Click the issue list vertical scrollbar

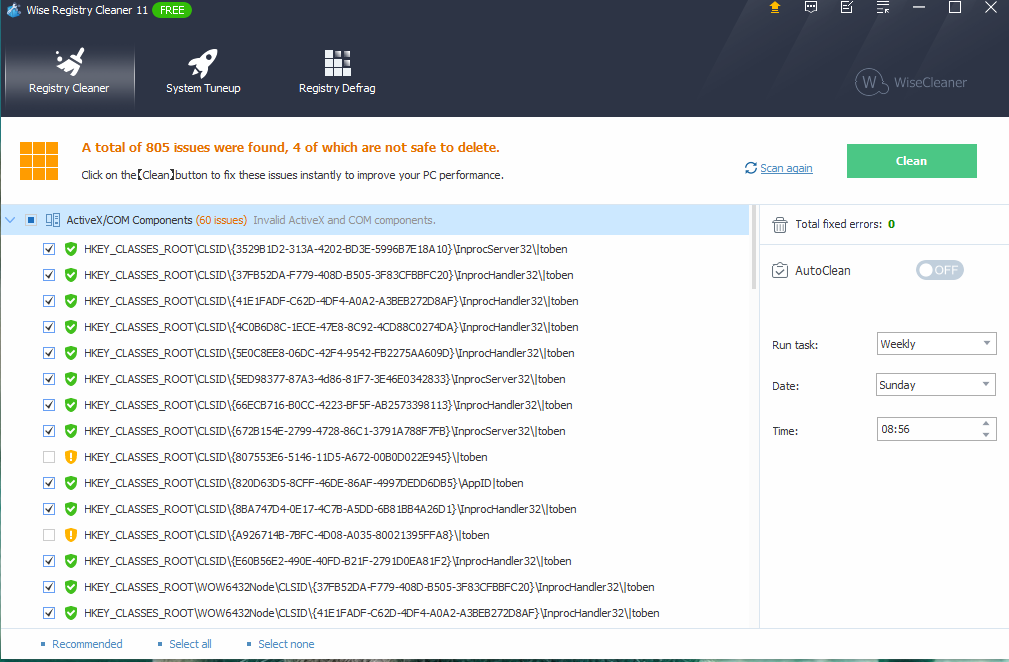(x=754, y=248)
